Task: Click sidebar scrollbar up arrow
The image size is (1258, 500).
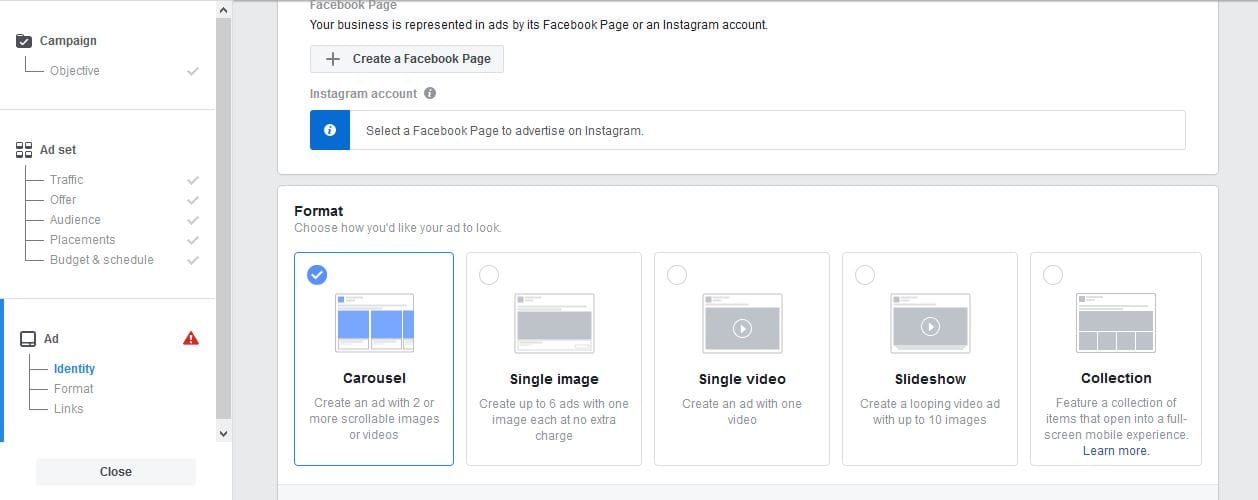Action: coord(223,9)
